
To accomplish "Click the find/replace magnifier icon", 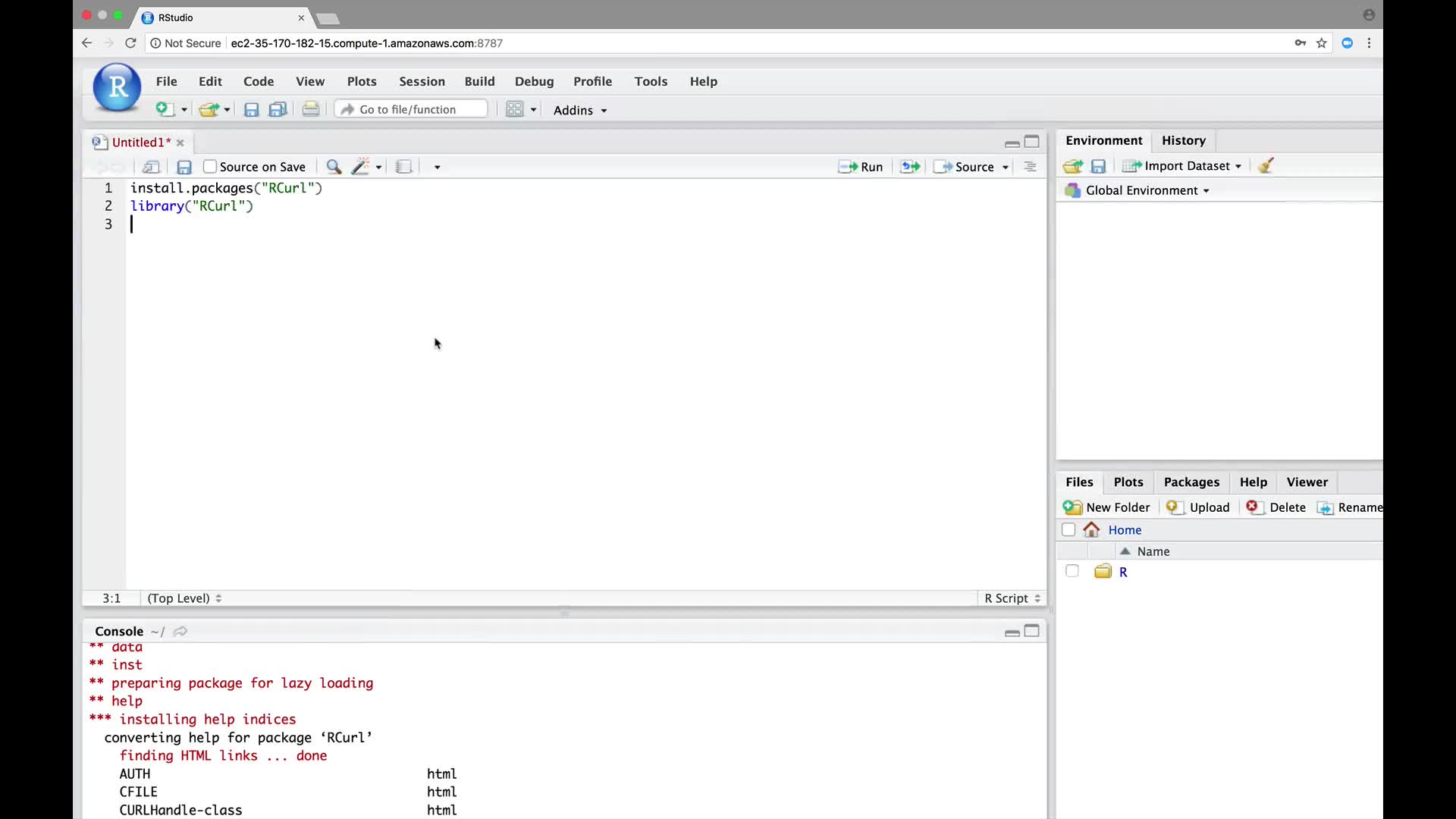I will pyautogui.click(x=333, y=167).
